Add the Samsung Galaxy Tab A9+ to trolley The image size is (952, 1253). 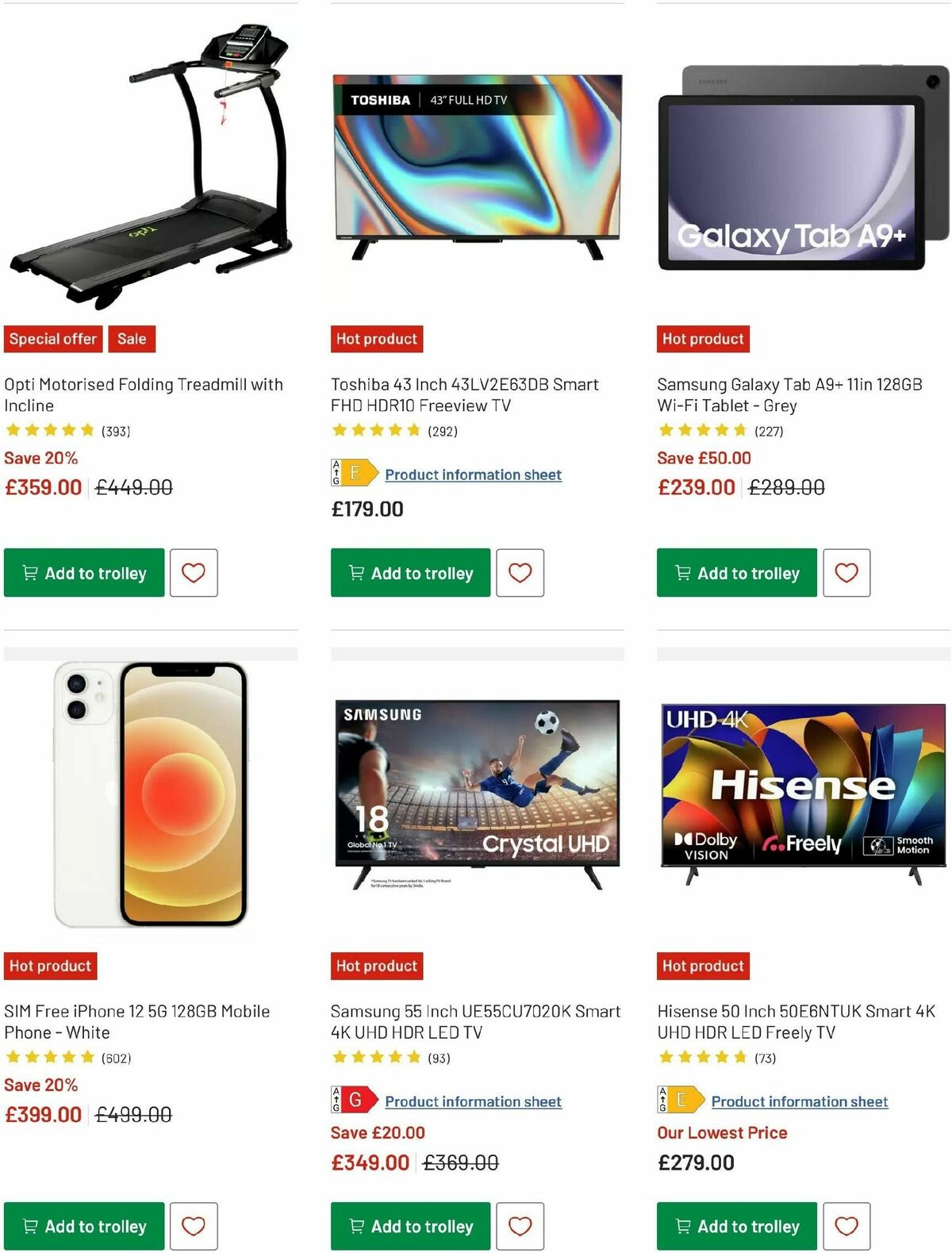[736, 572]
